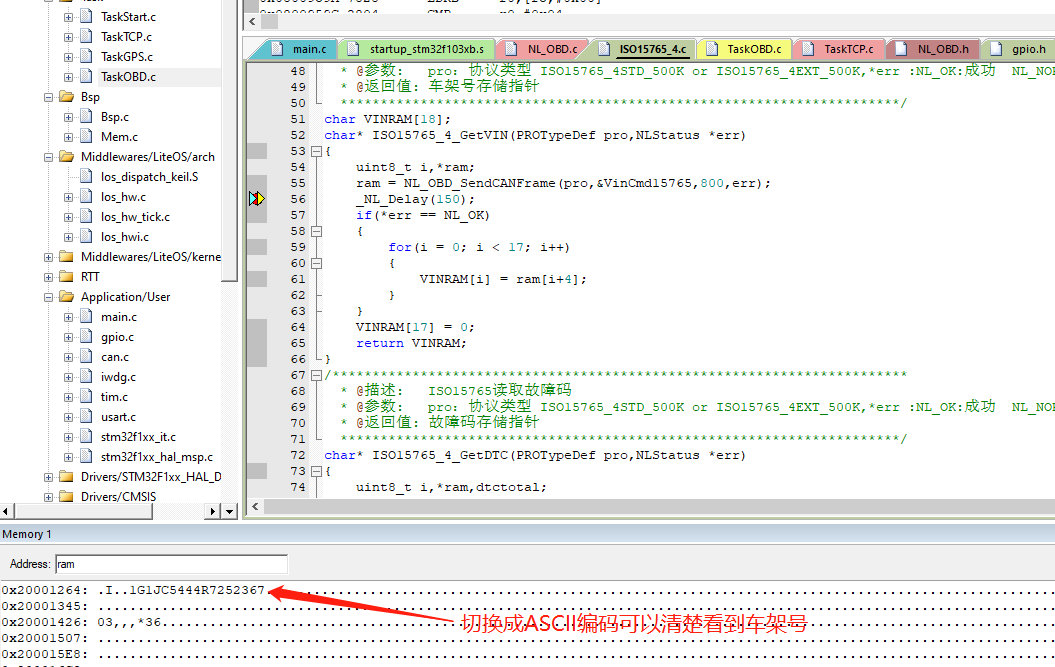Click the iwdg.c file icon in project tree

(x=86, y=377)
